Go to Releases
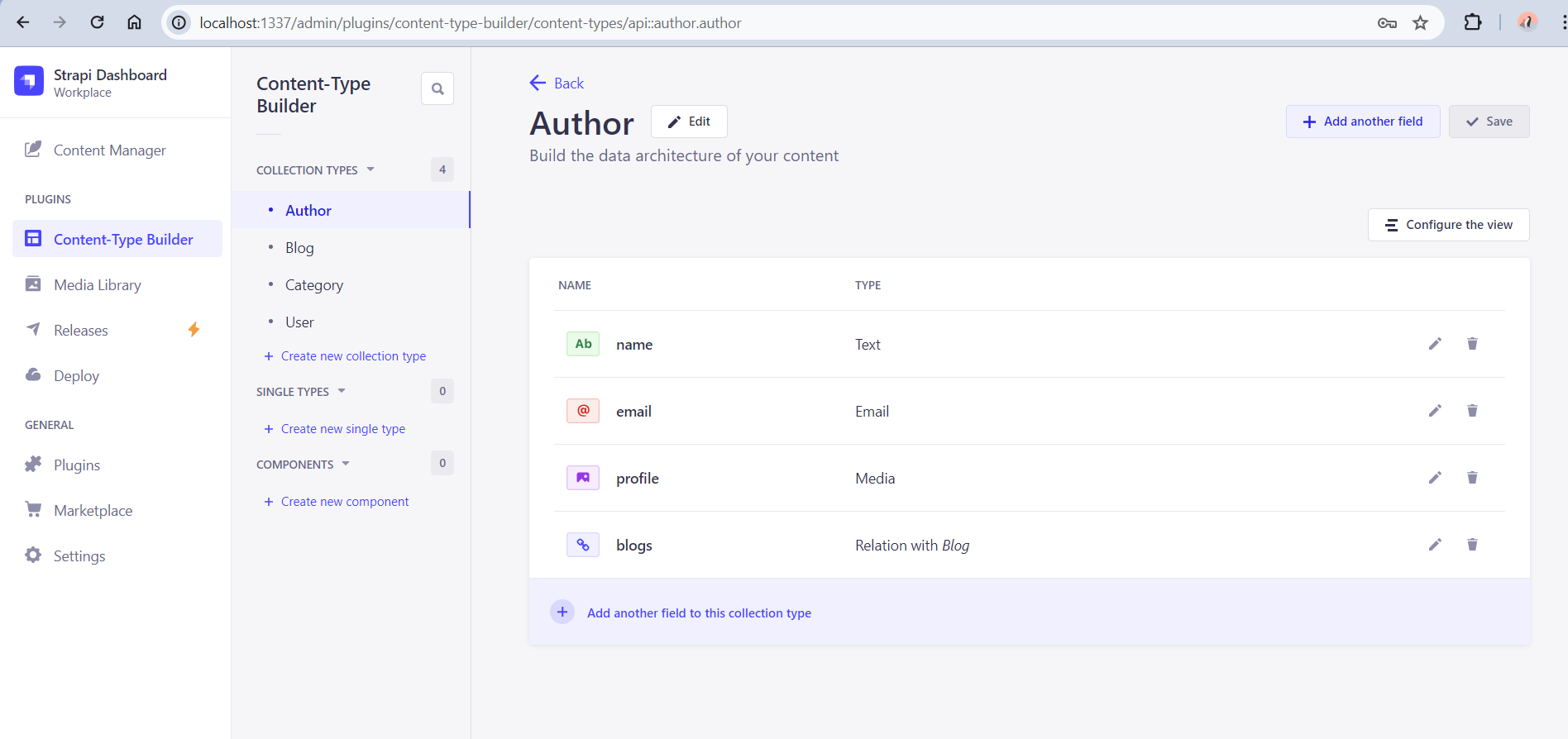Screen dimensions: 1568x739 pyautogui.click(x=117, y=330)
